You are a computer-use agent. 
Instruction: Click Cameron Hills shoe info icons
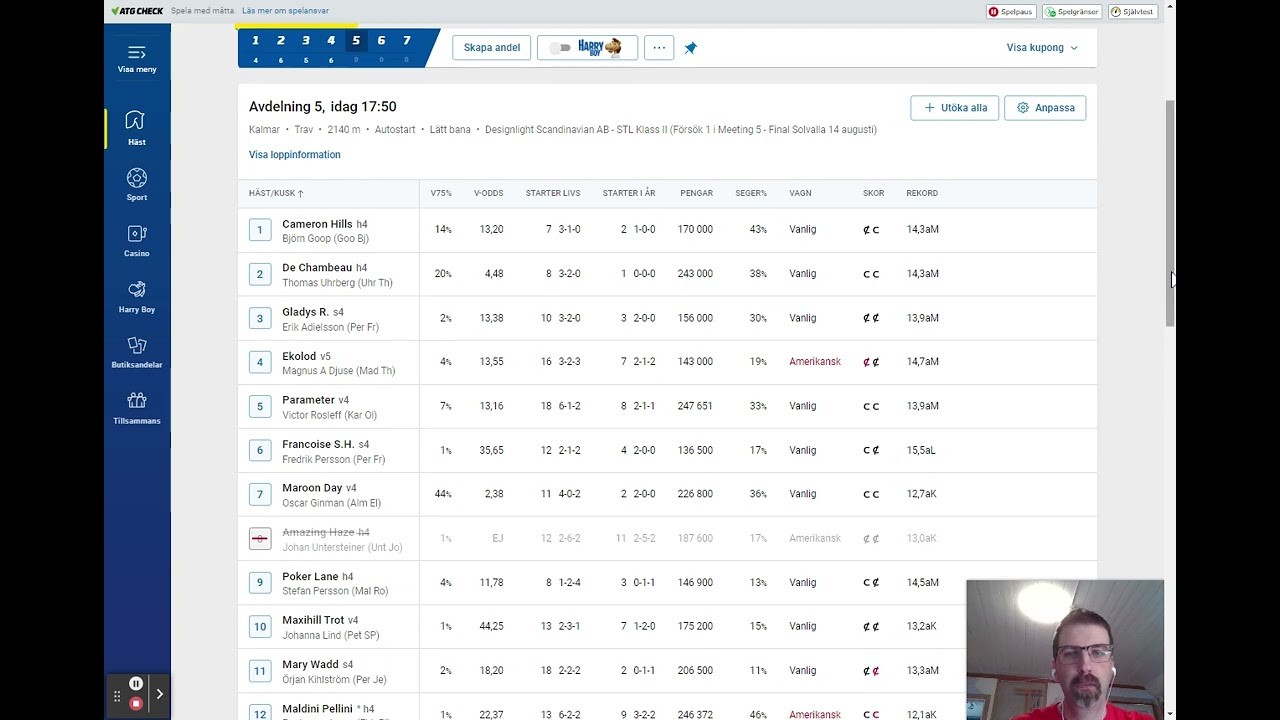click(x=871, y=230)
